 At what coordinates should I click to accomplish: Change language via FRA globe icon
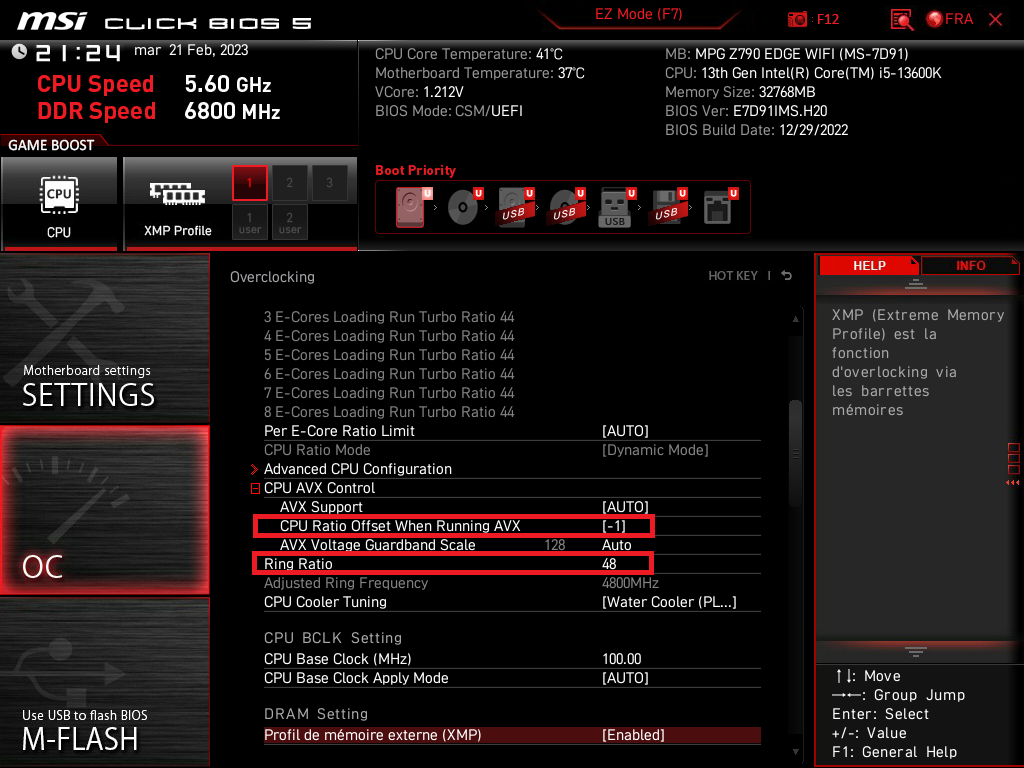(x=950, y=20)
